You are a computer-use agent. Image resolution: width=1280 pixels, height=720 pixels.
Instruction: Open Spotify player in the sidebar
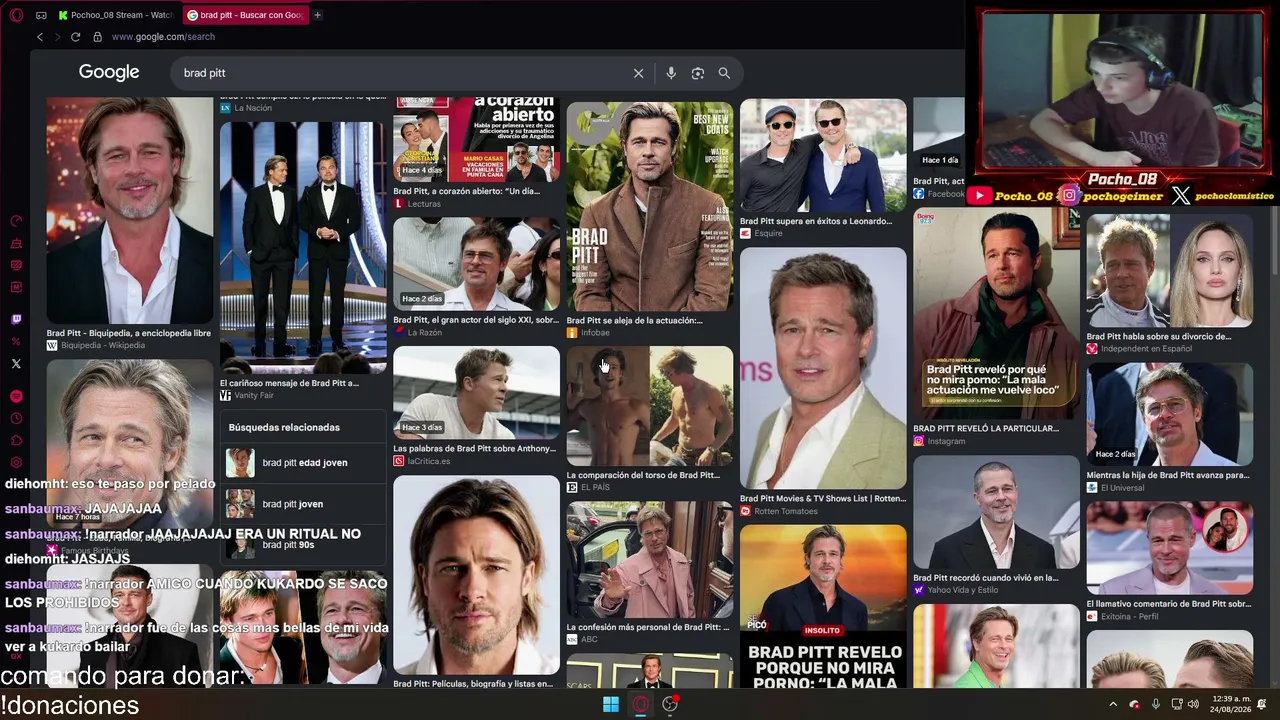pos(16,396)
